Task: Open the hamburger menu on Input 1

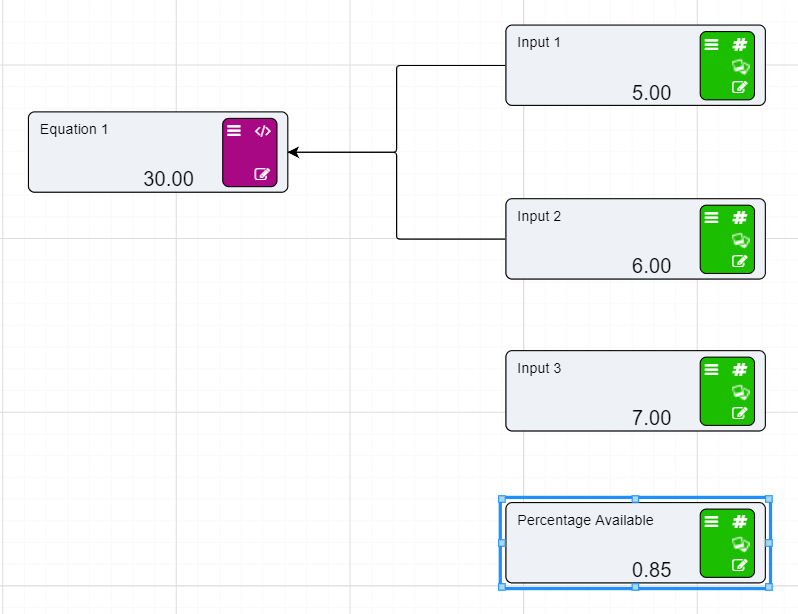Action: pos(711,44)
